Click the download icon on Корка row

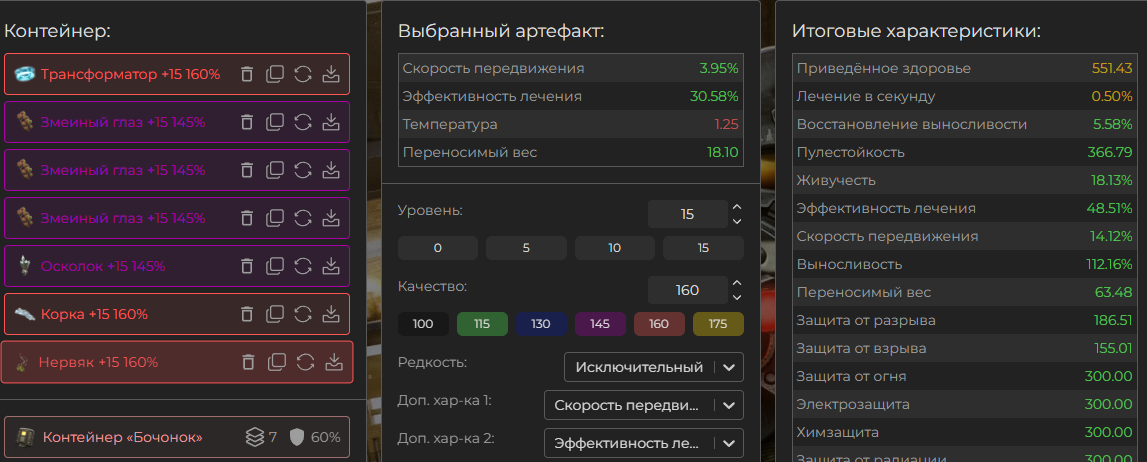coord(331,314)
